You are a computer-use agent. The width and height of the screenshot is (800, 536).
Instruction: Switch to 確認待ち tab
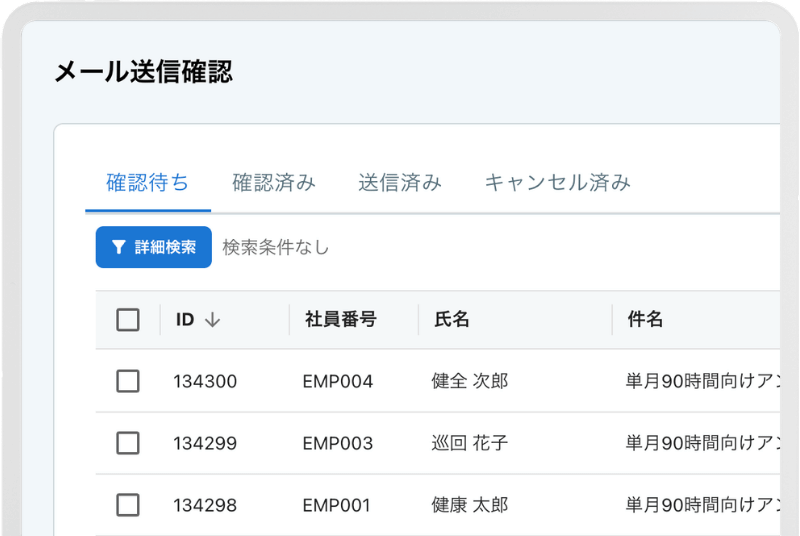(x=147, y=183)
